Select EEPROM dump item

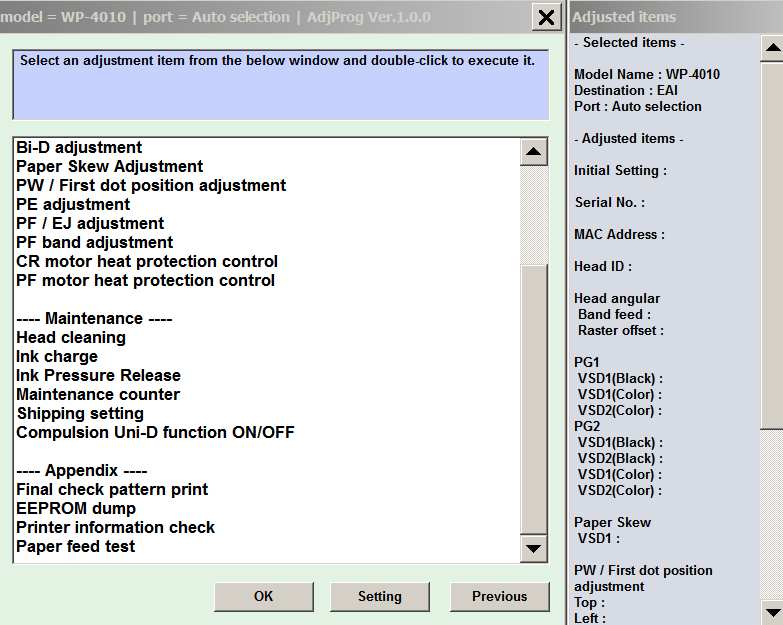point(76,509)
